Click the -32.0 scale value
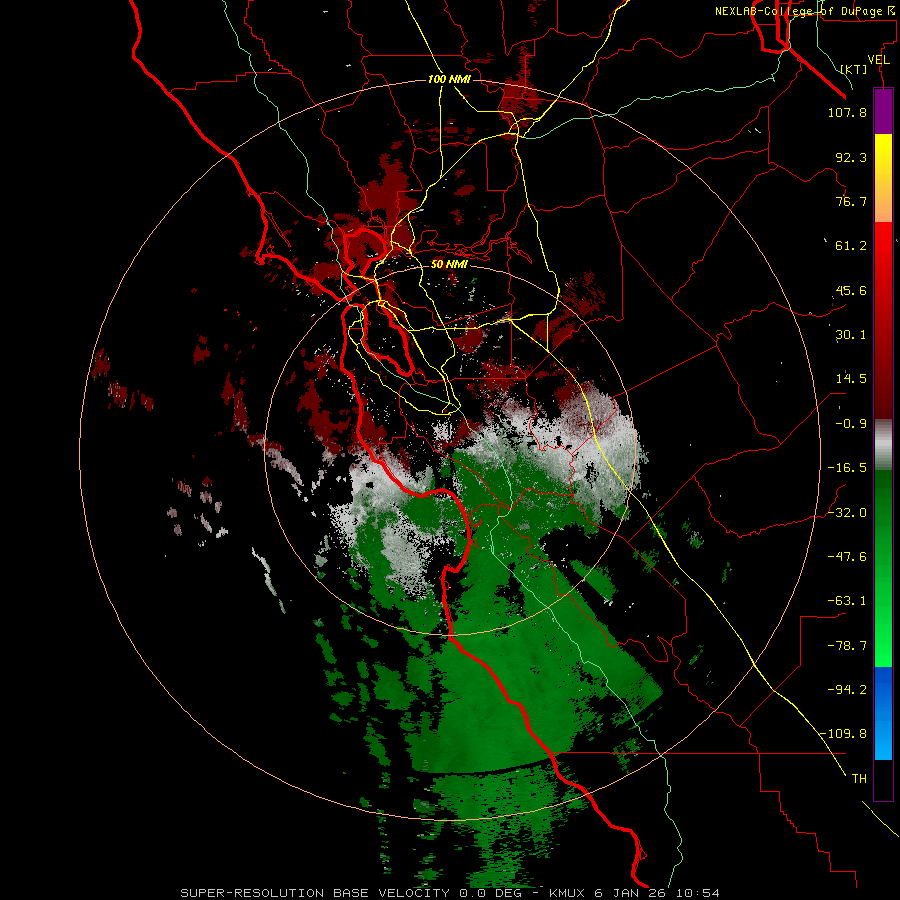This screenshot has width=900, height=900. [x=847, y=513]
